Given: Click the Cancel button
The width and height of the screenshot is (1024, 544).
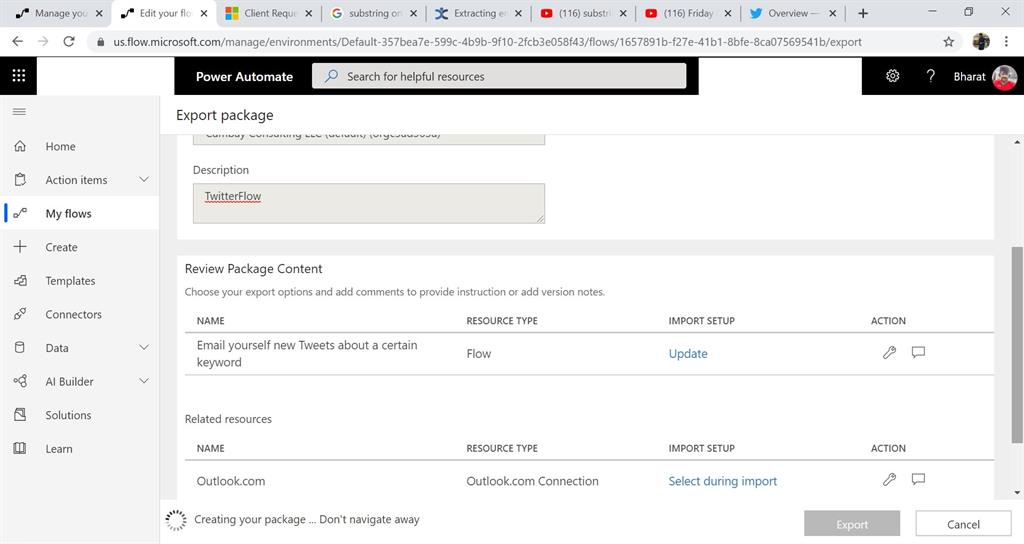Looking at the screenshot, I should click(963, 524).
